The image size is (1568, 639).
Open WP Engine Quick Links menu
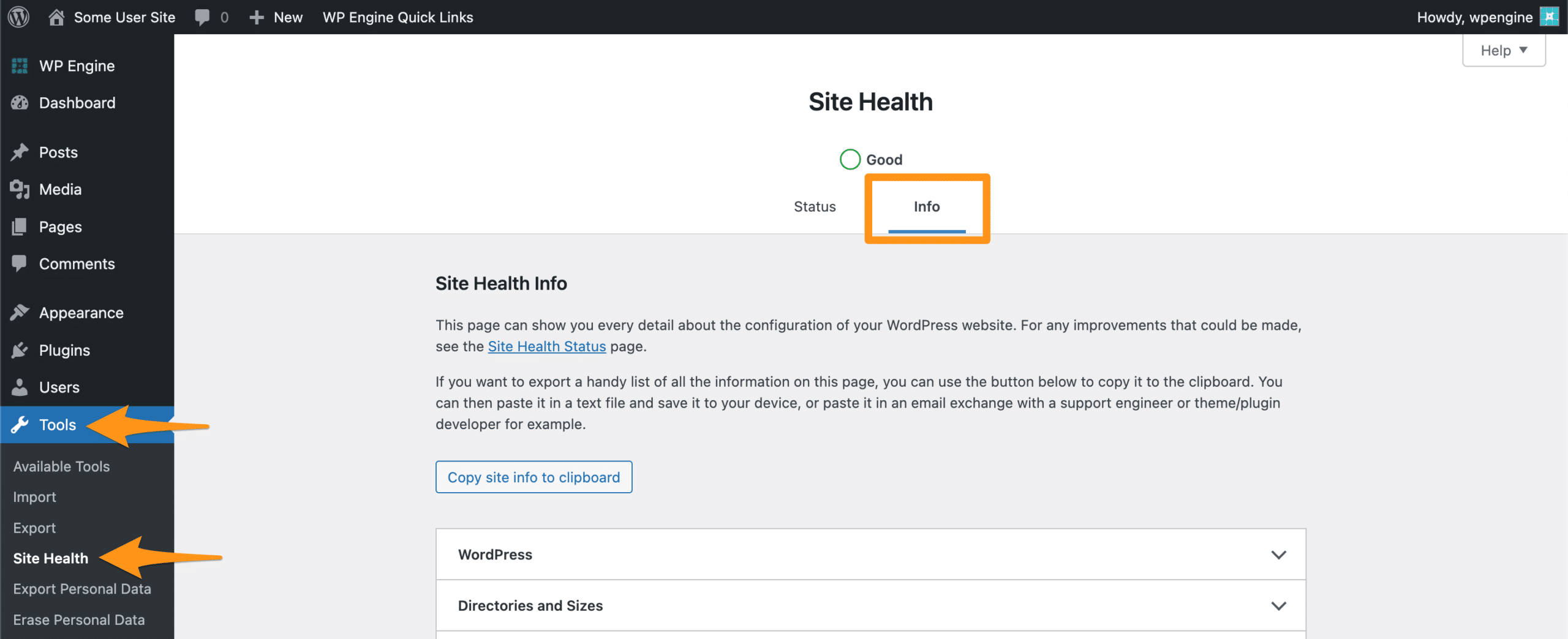point(398,17)
